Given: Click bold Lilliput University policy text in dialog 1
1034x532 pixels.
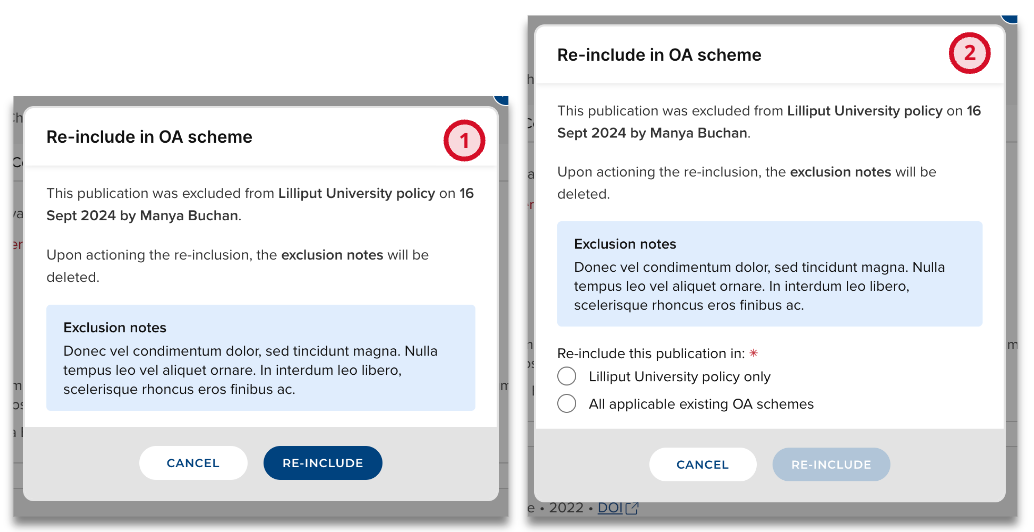Looking at the screenshot, I should click(x=356, y=193).
